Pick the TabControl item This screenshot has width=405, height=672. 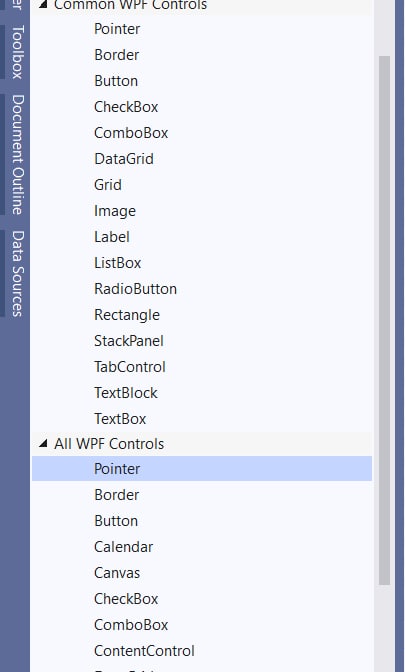coord(130,367)
